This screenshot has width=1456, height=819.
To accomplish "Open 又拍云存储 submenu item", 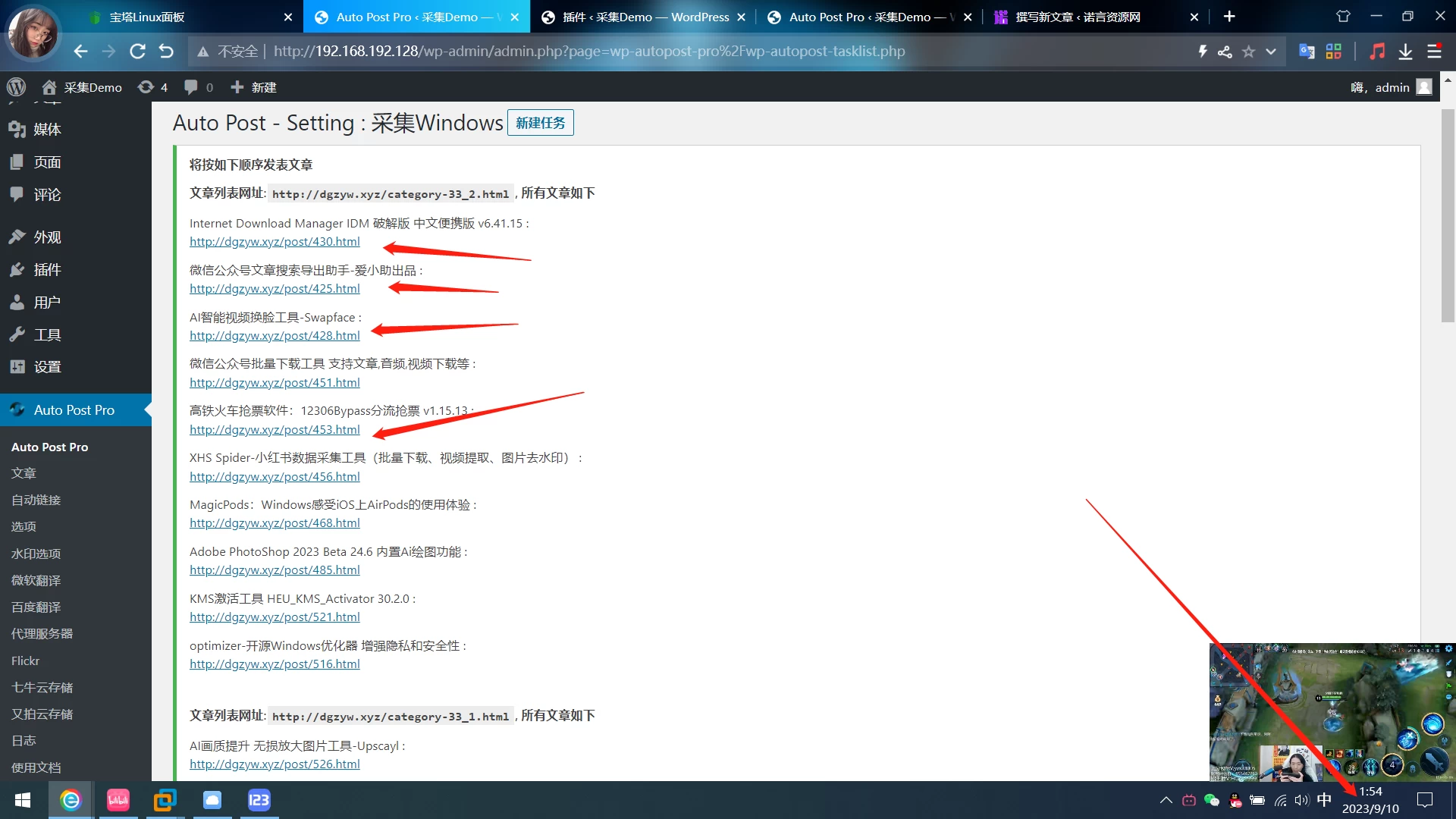I will (x=42, y=714).
